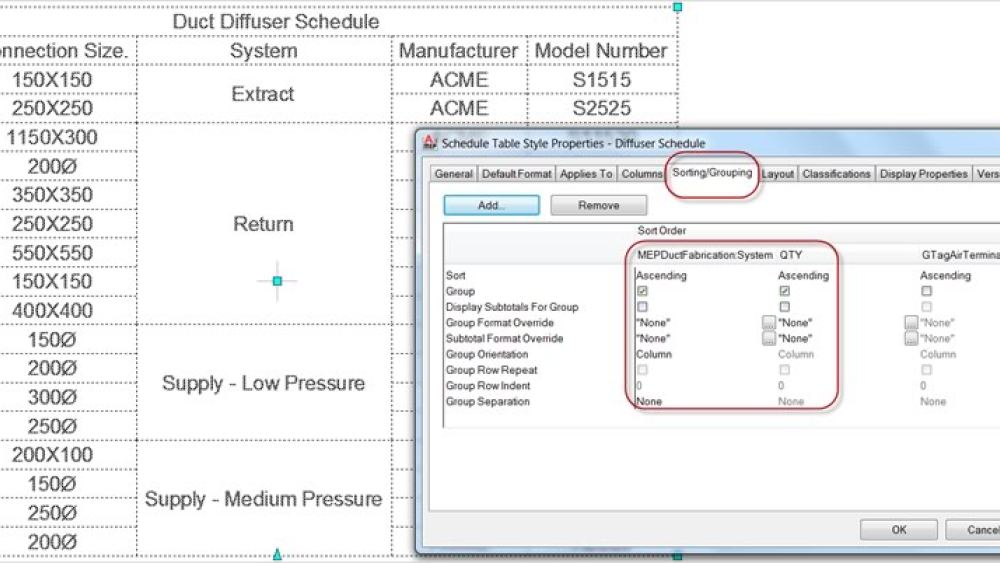The image size is (1000, 563).
Task: Click the Model Number column header
Action: (x=601, y=50)
